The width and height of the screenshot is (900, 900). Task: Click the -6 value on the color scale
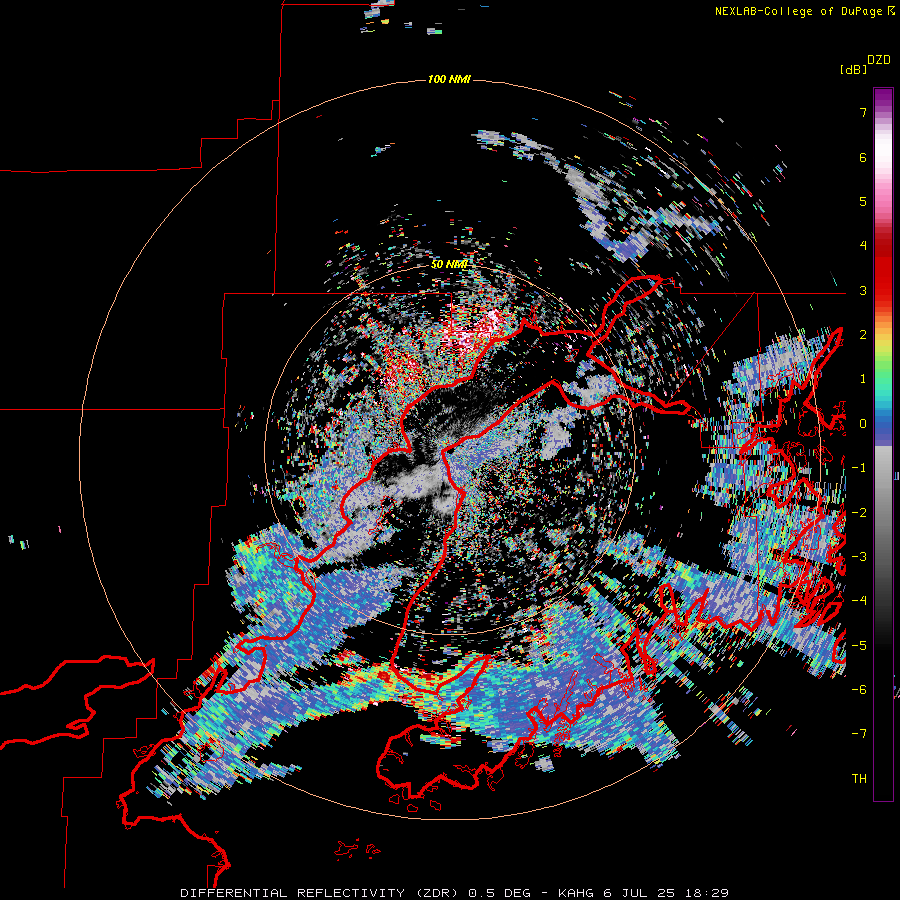coord(859,690)
